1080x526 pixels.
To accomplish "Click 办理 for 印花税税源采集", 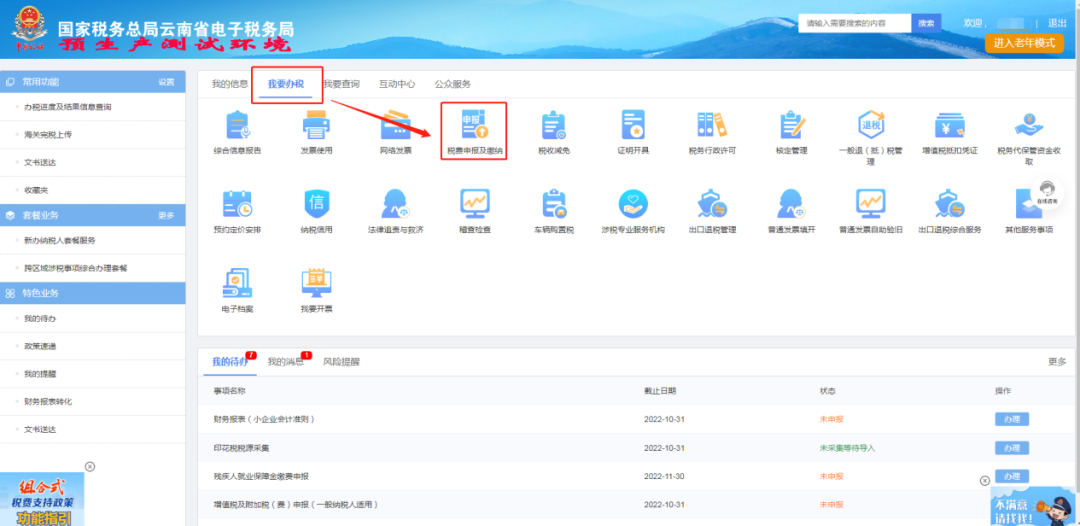I will pos(1012,448).
